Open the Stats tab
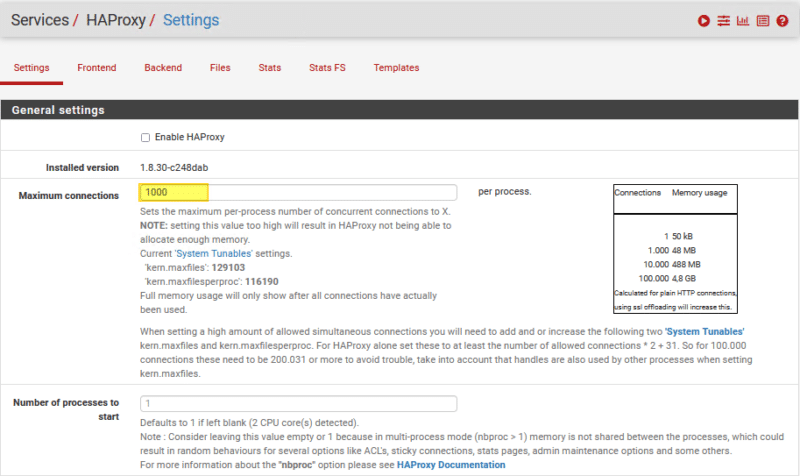Screen dimensions: 800x476 coord(270,68)
